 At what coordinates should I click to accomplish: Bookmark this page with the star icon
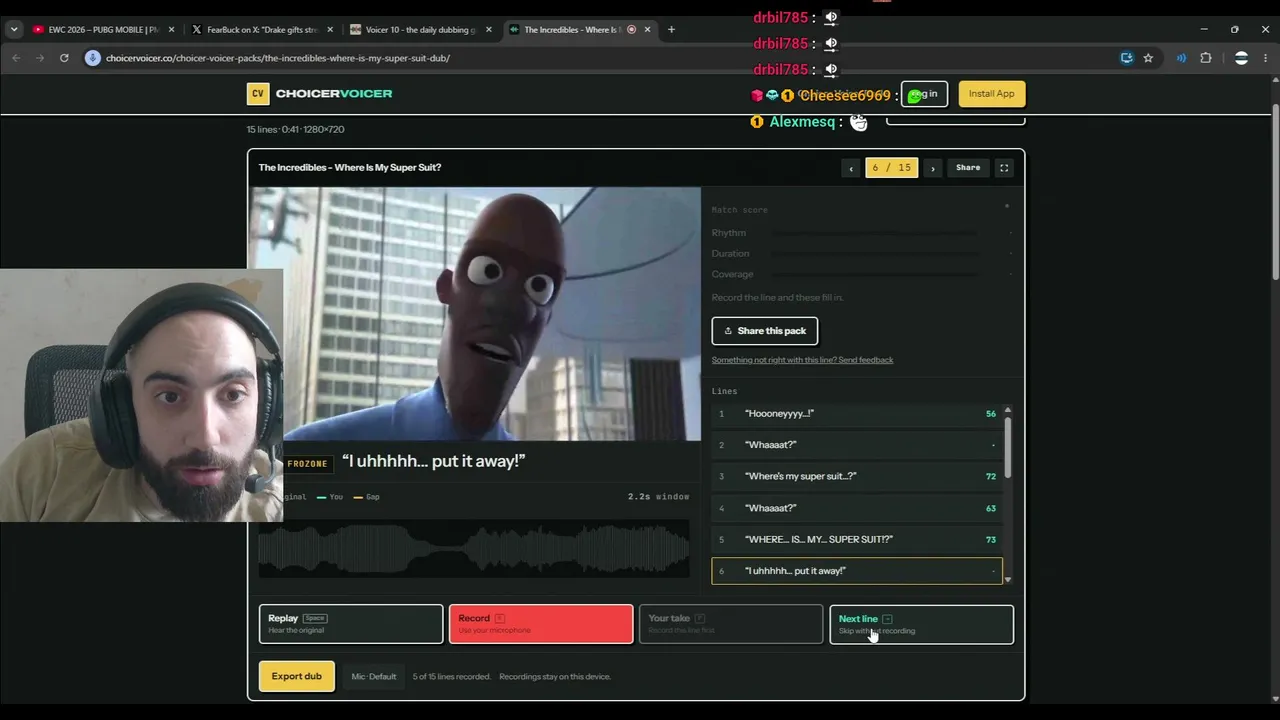(1148, 58)
